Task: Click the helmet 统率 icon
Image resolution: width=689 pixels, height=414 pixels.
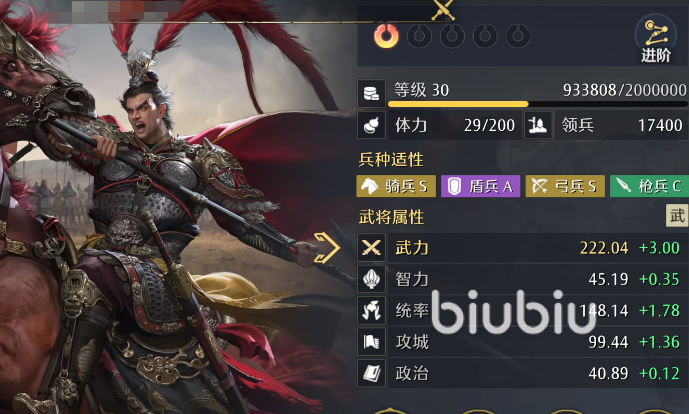Action: [x=371, y=310]
